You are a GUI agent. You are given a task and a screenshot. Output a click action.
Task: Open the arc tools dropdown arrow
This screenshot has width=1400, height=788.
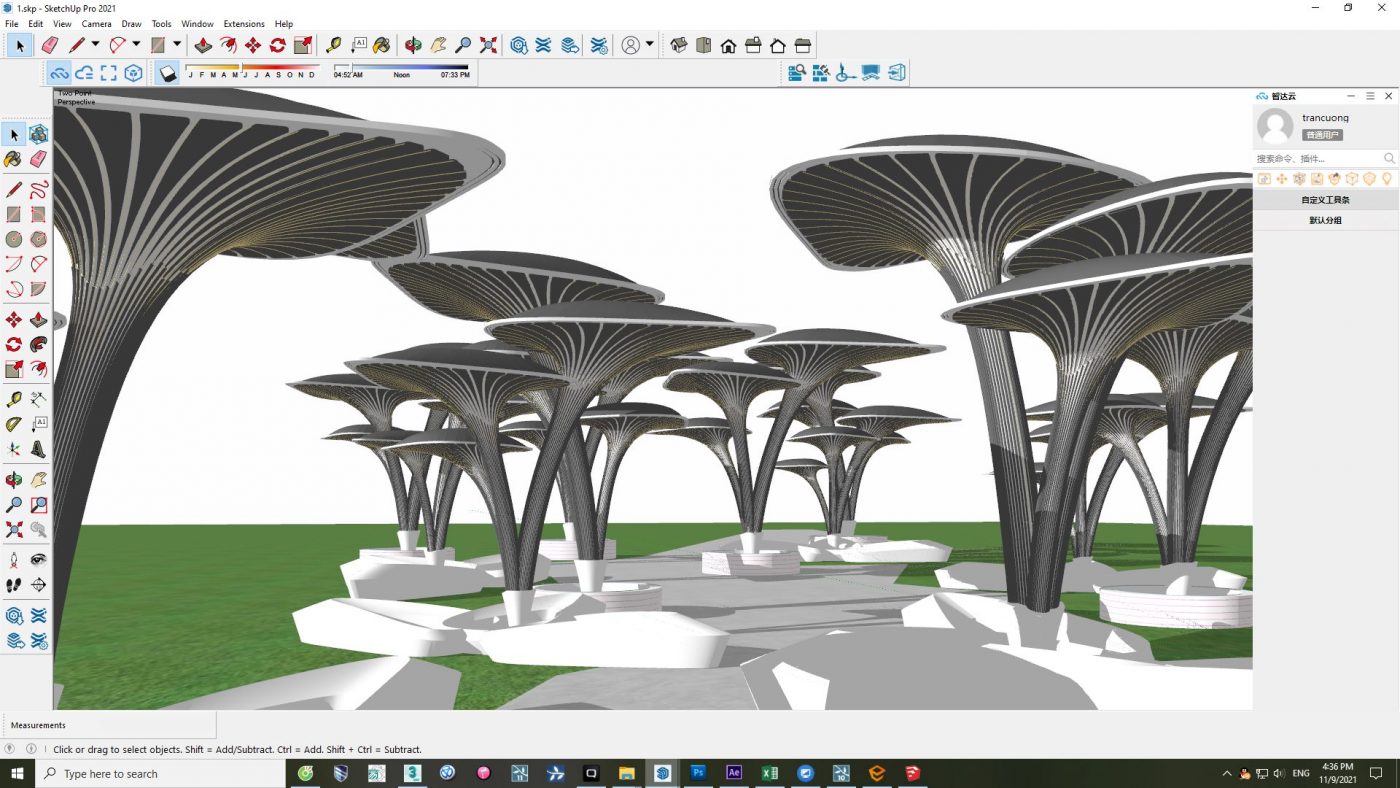[x=136, y=45]
